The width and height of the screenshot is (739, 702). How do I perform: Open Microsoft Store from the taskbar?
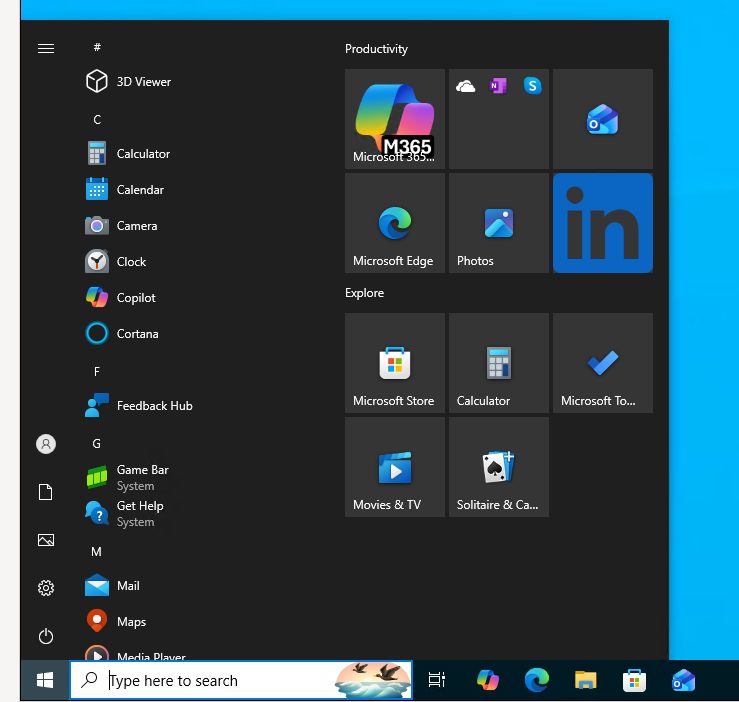pyautogui.click(x=634, y=680)
